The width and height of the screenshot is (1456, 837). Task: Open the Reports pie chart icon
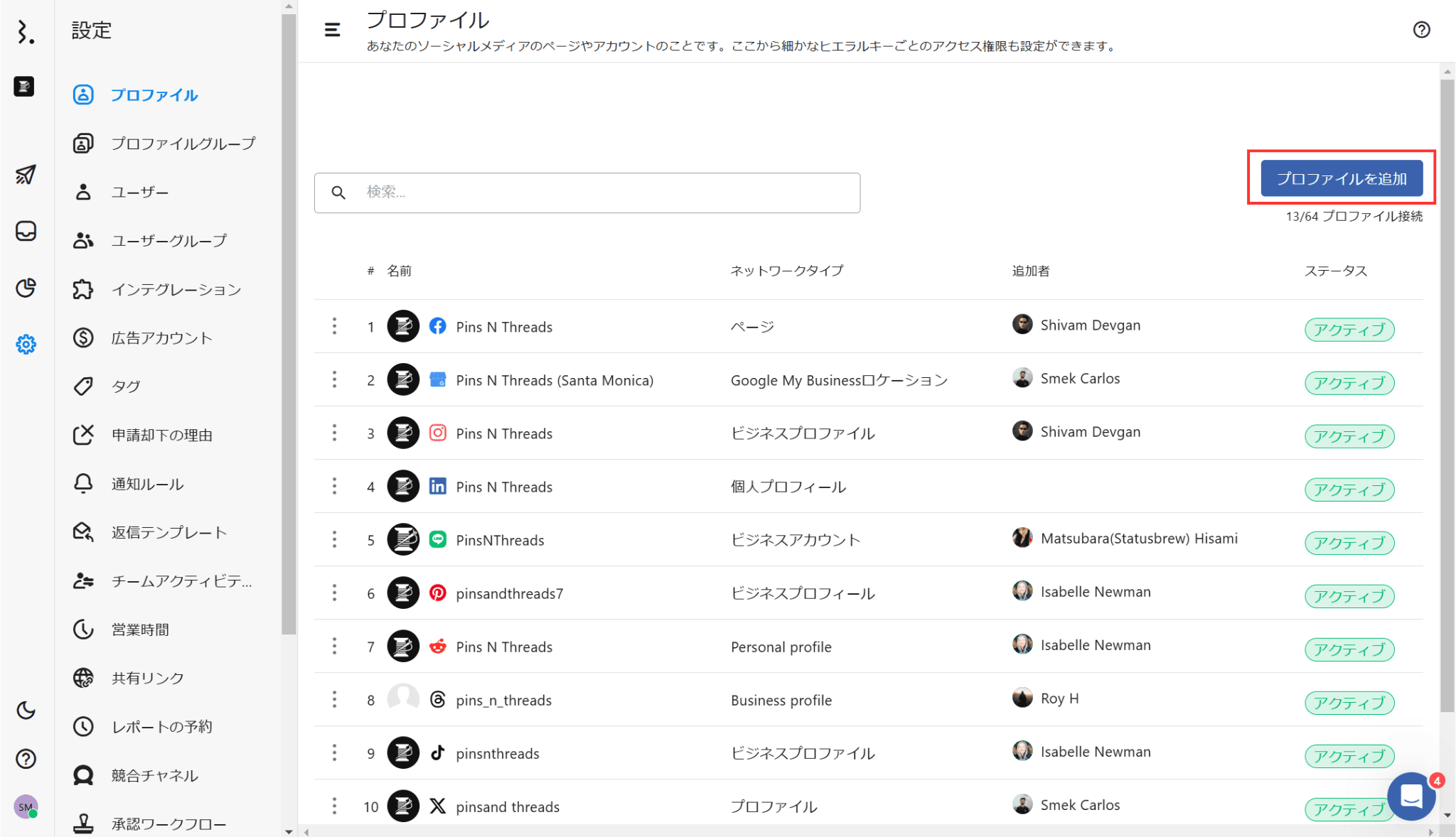[x=26, y=288]
